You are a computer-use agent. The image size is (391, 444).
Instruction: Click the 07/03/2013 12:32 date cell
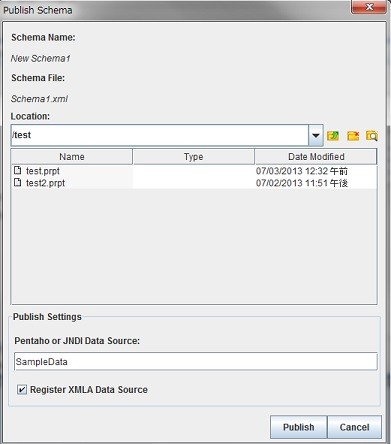pyautogui.click(x=302, y=171)
